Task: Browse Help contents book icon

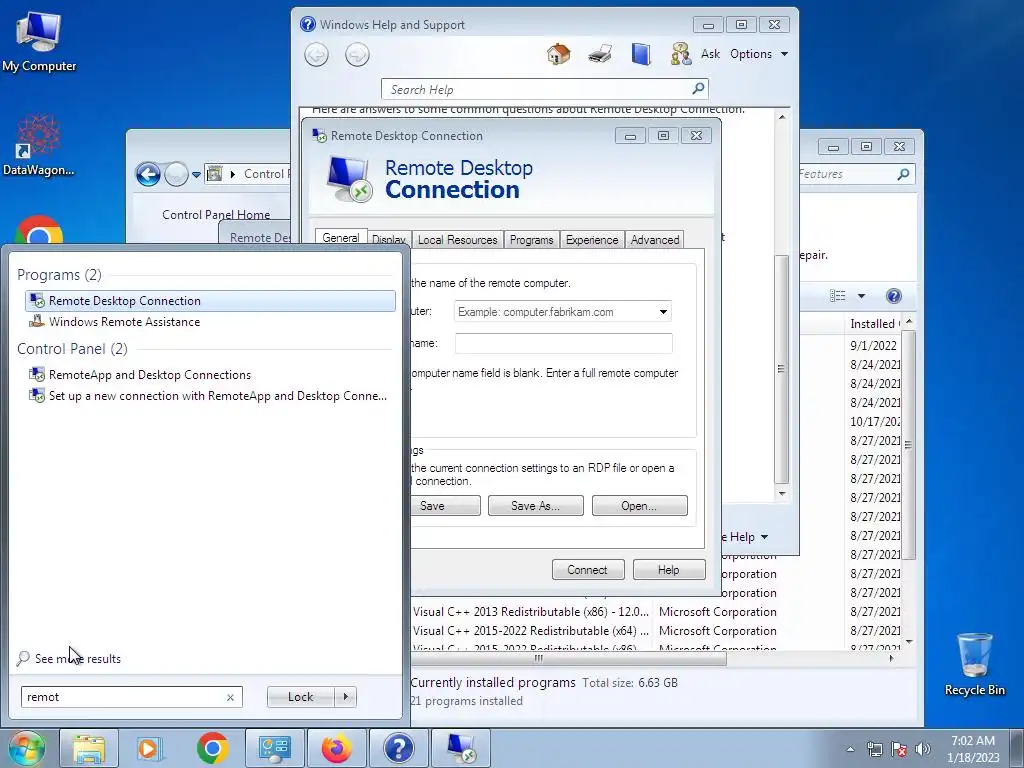Action: pos(641,54)
